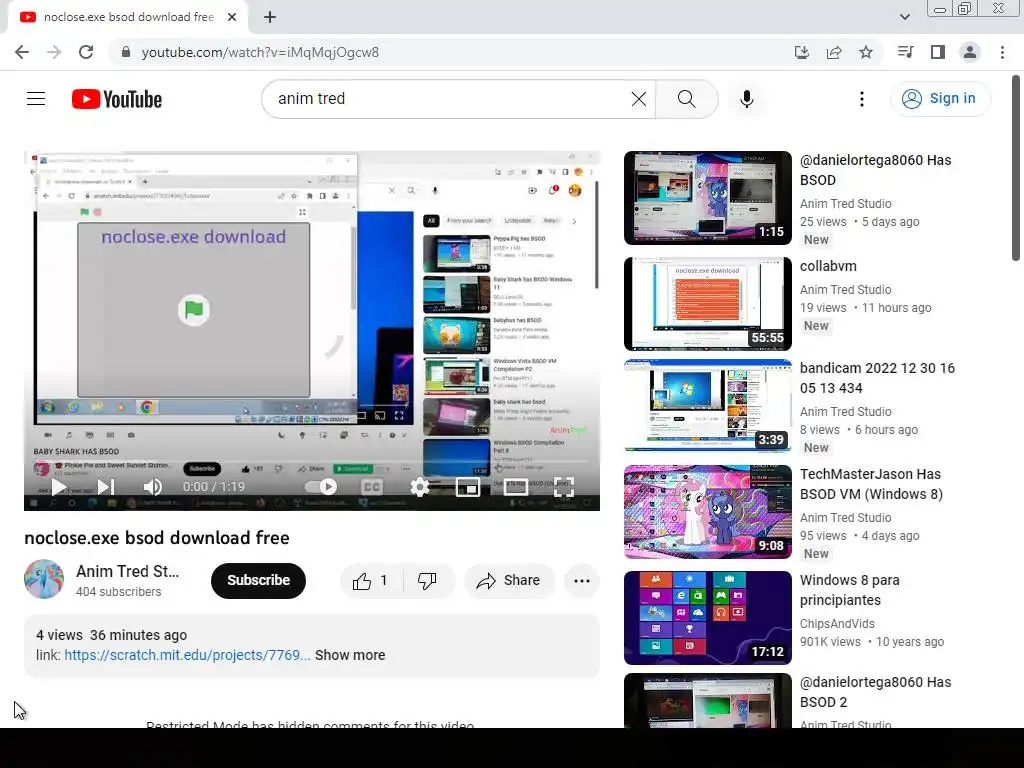Screen dimensions: 1024x768
Task: Open media controls in Chrome toolbar
Action: 905,52
